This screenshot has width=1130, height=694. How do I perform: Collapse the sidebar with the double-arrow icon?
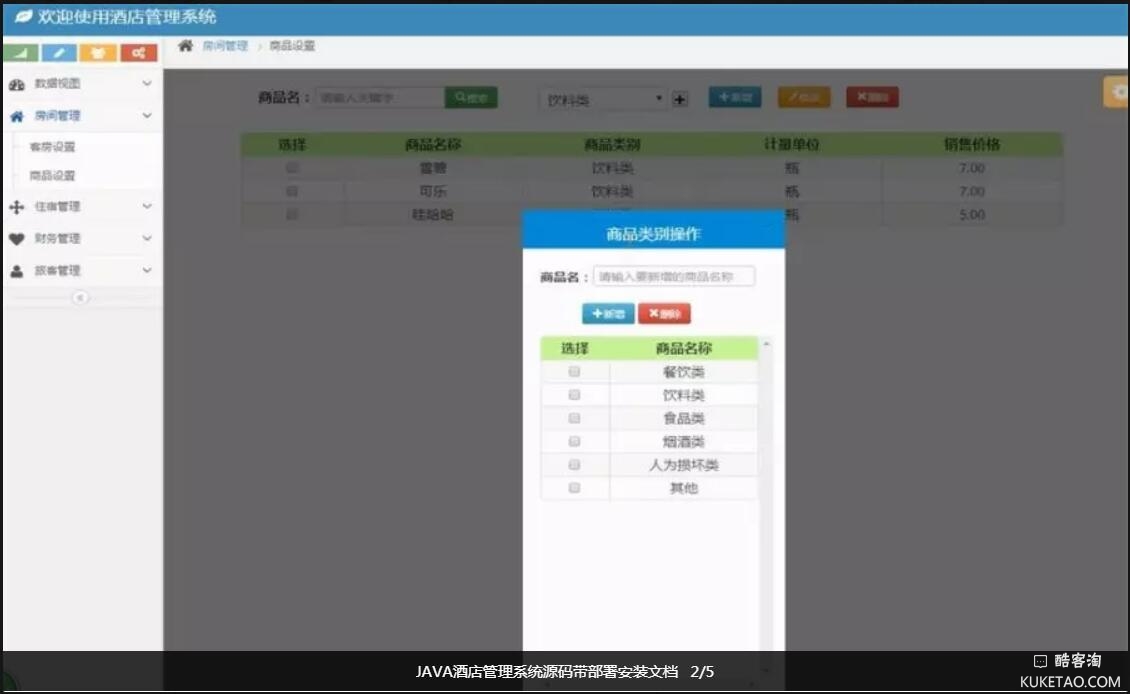click(80, 298)
